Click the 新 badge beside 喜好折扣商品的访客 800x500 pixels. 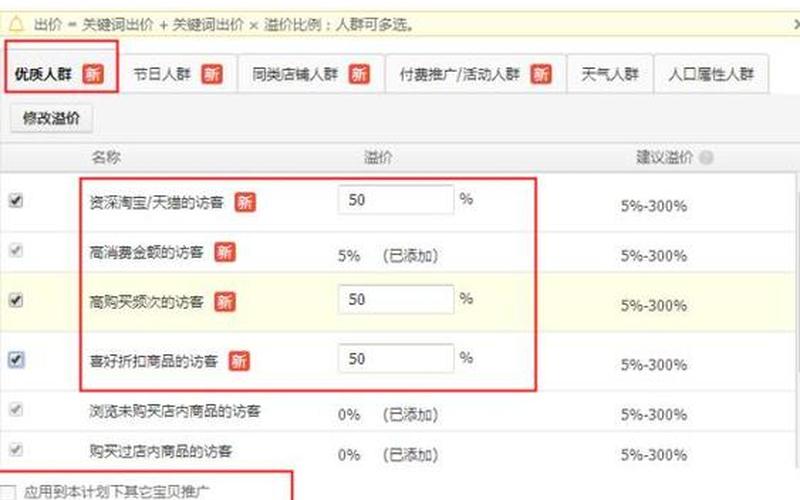click(239, 361)
